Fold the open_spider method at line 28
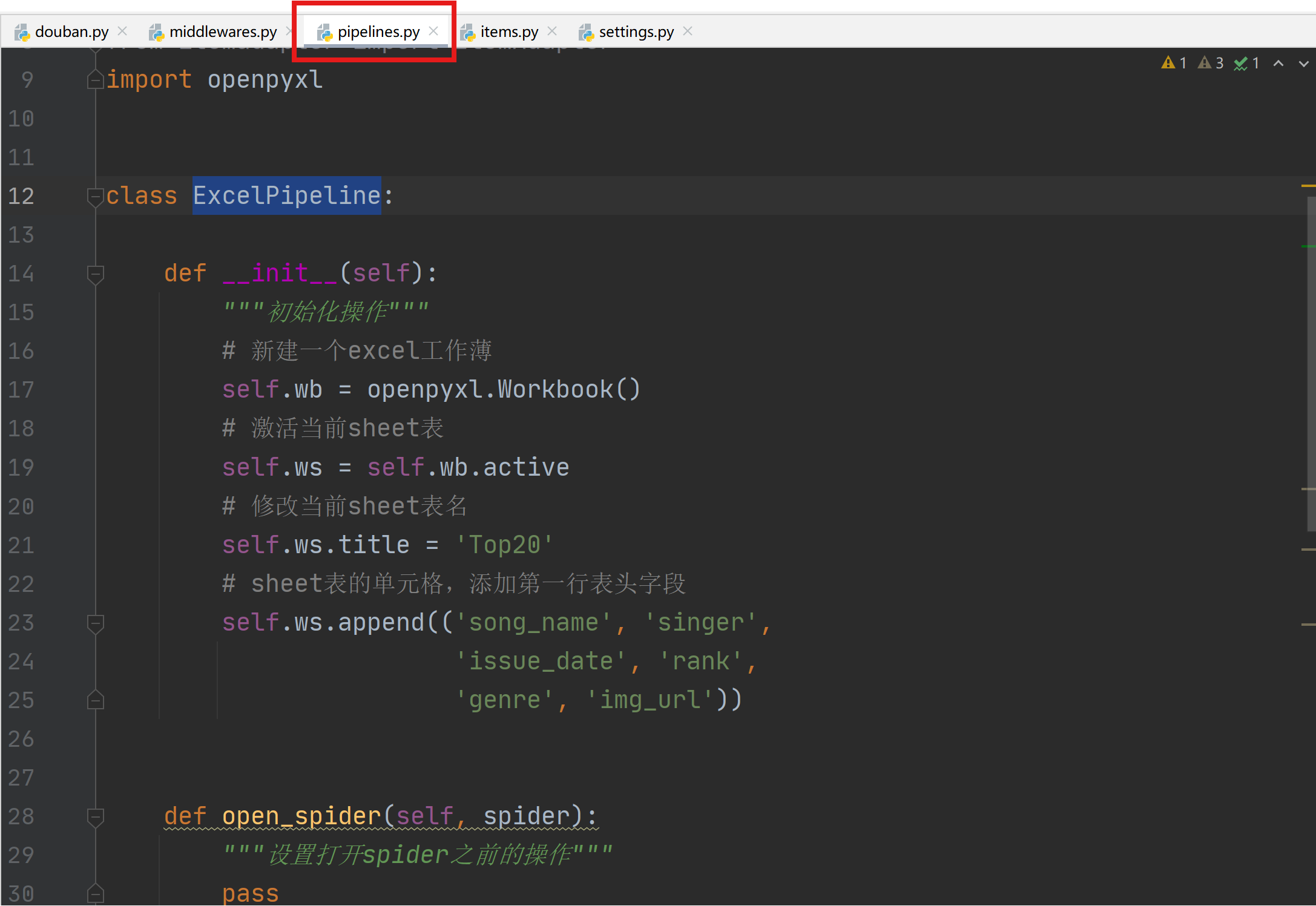The width and height of the screenshot is (1316, 906). (x=95, y=816)
